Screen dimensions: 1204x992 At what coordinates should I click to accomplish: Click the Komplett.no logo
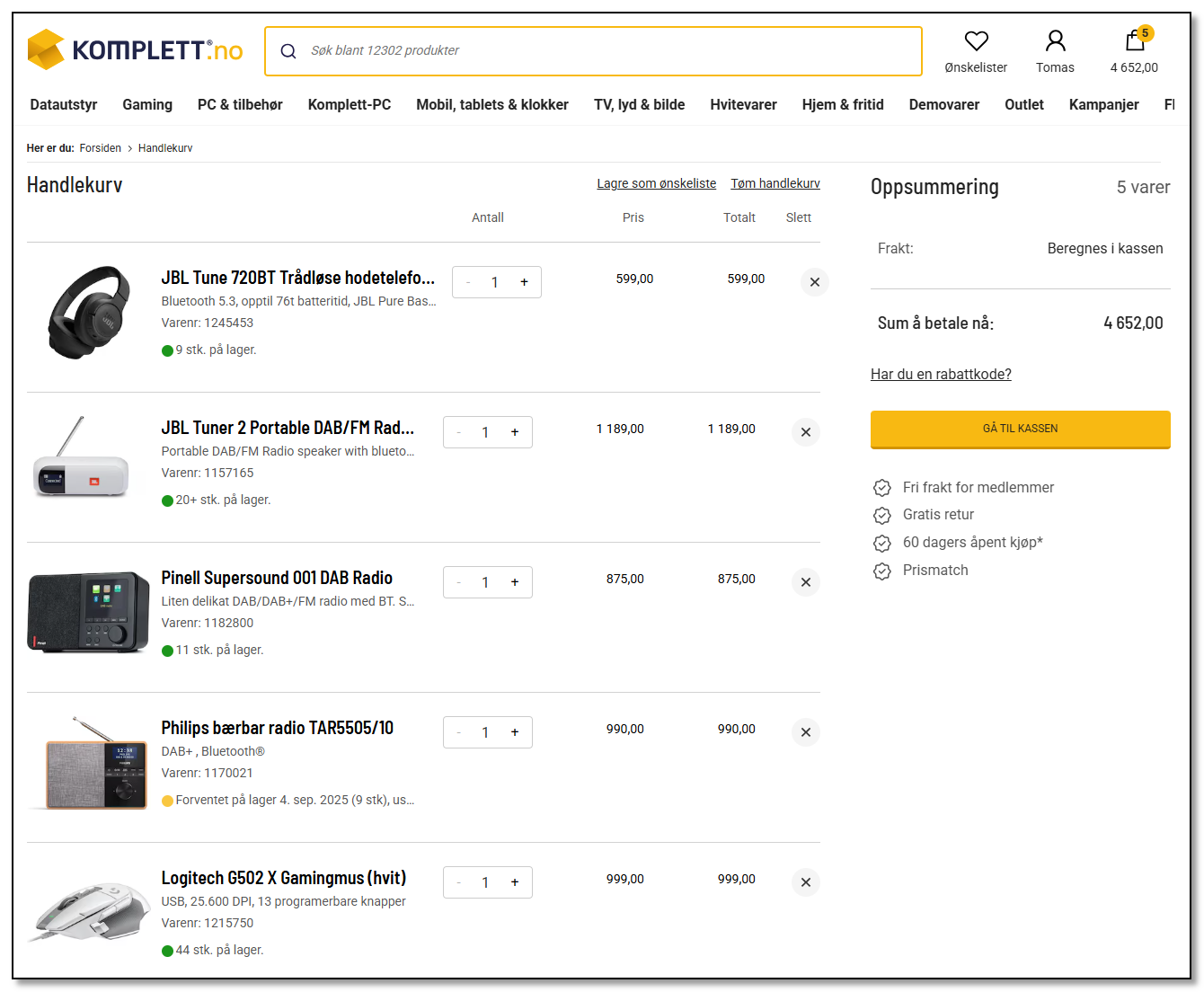click(x=135, y=49)
